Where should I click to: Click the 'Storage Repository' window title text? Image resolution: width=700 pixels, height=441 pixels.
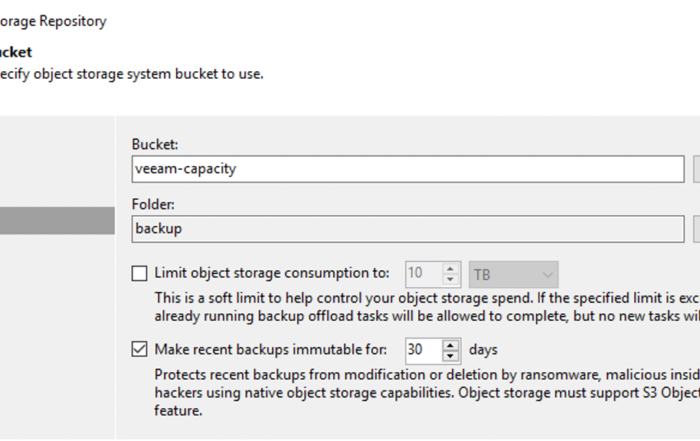(x=53, y=20)
